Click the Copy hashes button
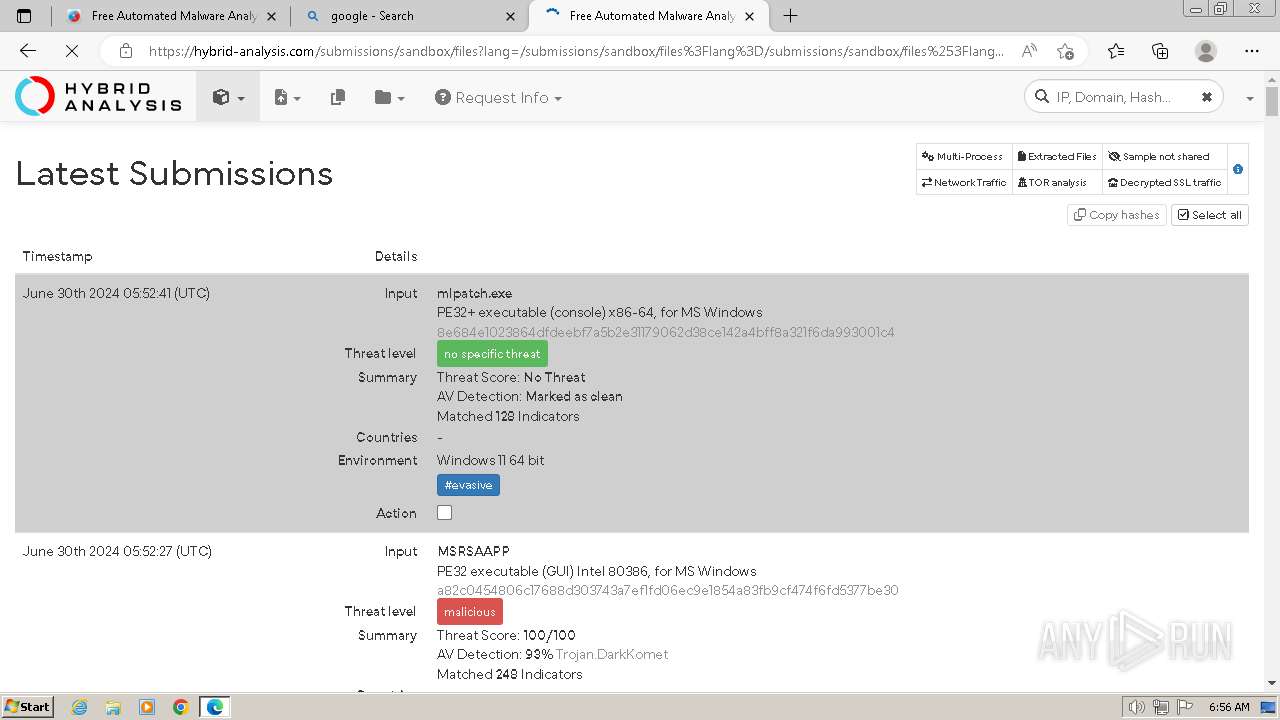 (1116, 215)
